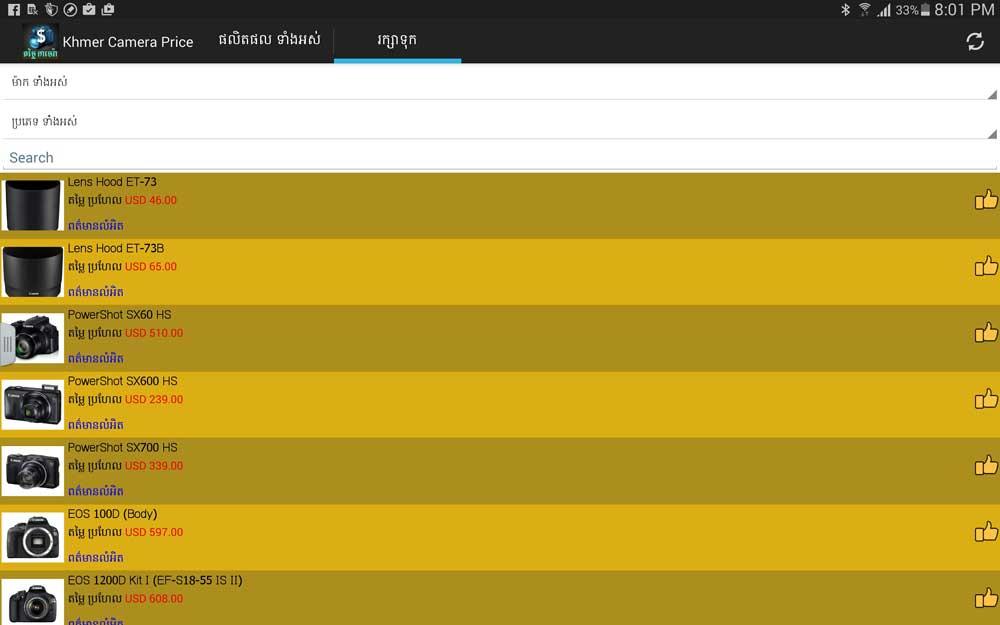The width and height of the screenshot is (1000, 625).
Task: Tap the battery indicator in status bar
Action: coord(925,10)
